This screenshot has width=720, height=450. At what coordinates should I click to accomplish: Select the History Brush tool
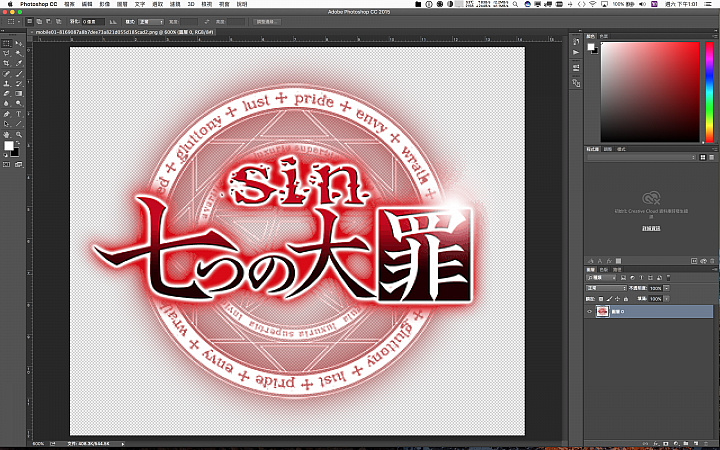pyautogui.click(x=19, y=84)
